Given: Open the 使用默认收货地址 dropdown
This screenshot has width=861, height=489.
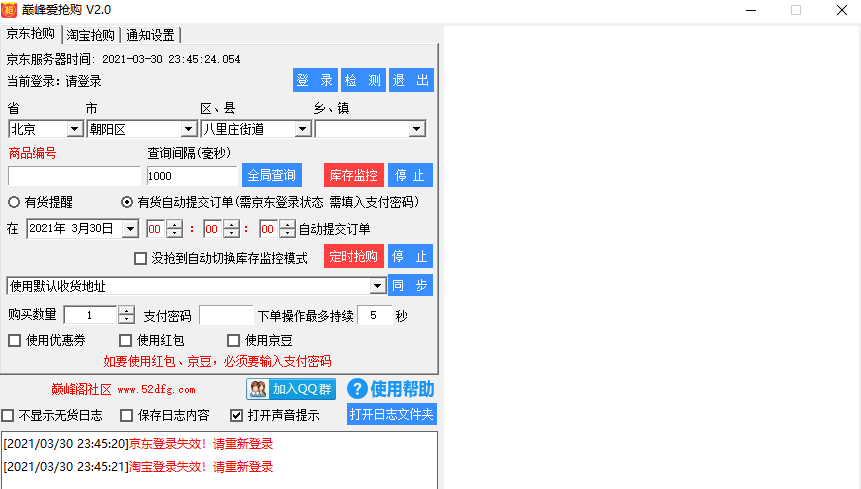Looking at the screenshot, I should click(x=377, y=285).
